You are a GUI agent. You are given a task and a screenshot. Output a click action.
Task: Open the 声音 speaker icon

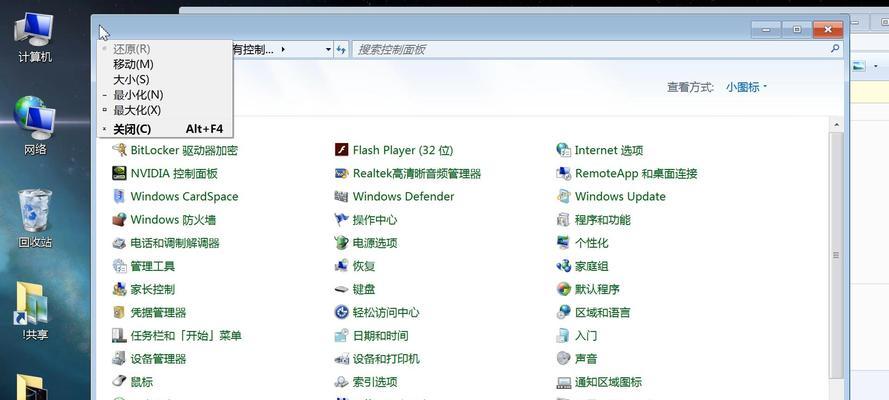tap(564, 359)
